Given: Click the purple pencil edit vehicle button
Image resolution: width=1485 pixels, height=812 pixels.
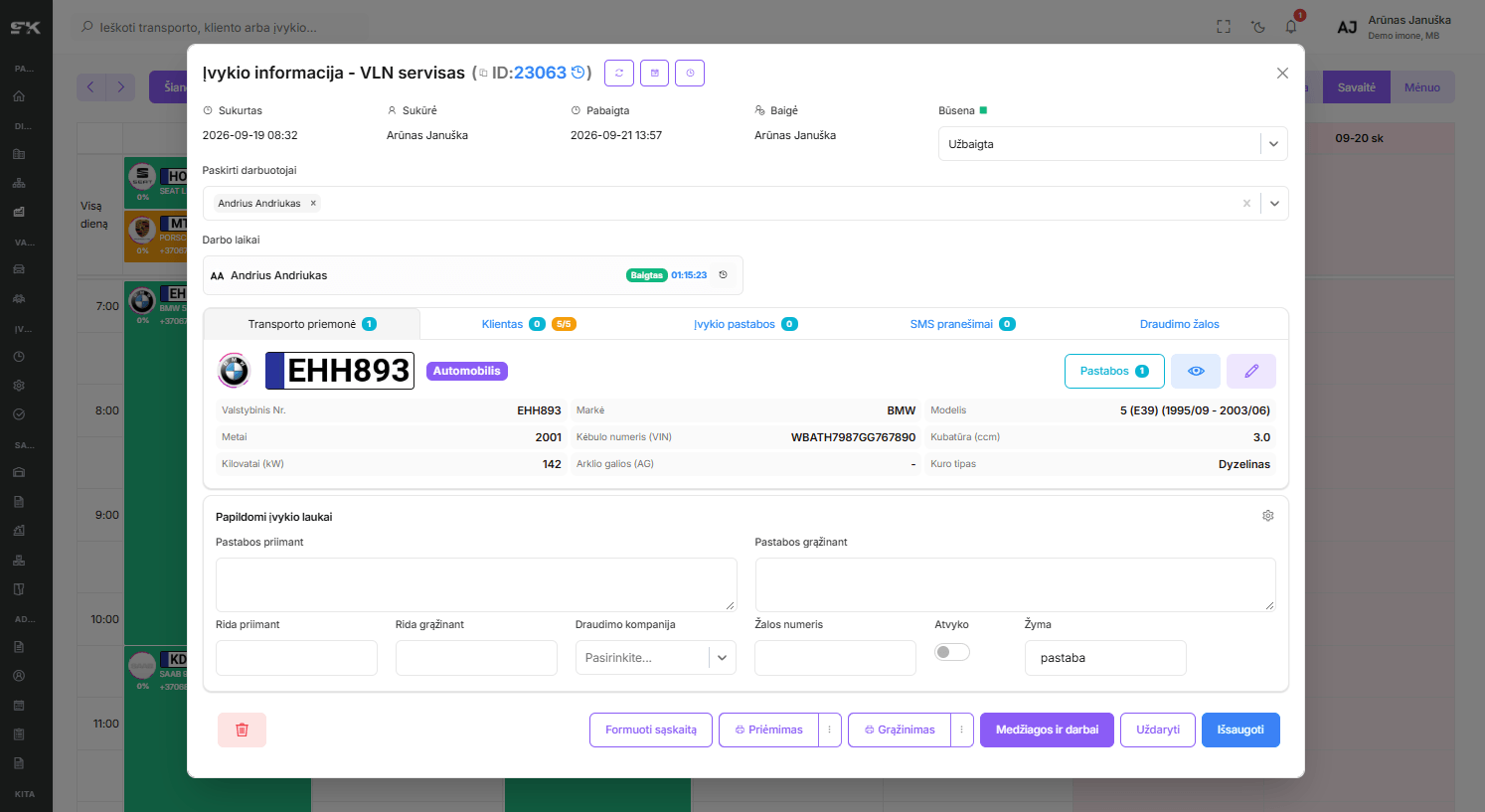Looking at the screenshot, I should [x=1251, y=371].
